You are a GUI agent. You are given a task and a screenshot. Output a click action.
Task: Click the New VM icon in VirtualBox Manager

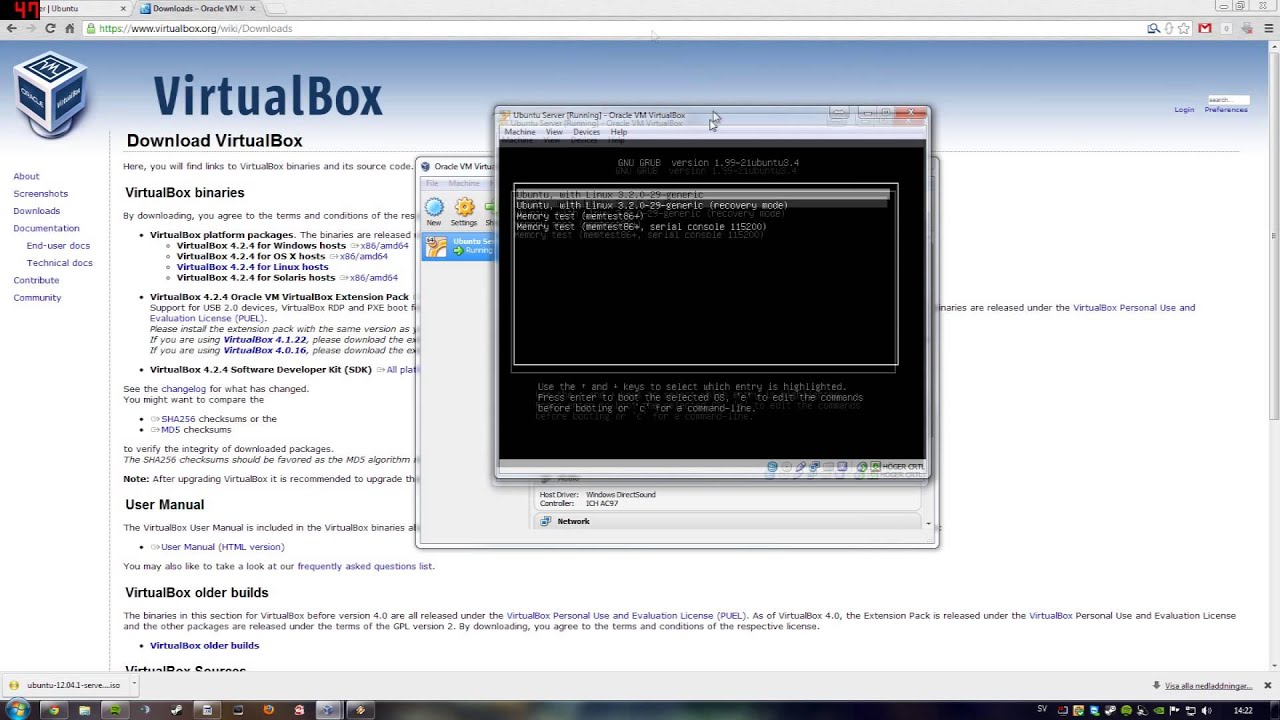[x=434, y=212]
